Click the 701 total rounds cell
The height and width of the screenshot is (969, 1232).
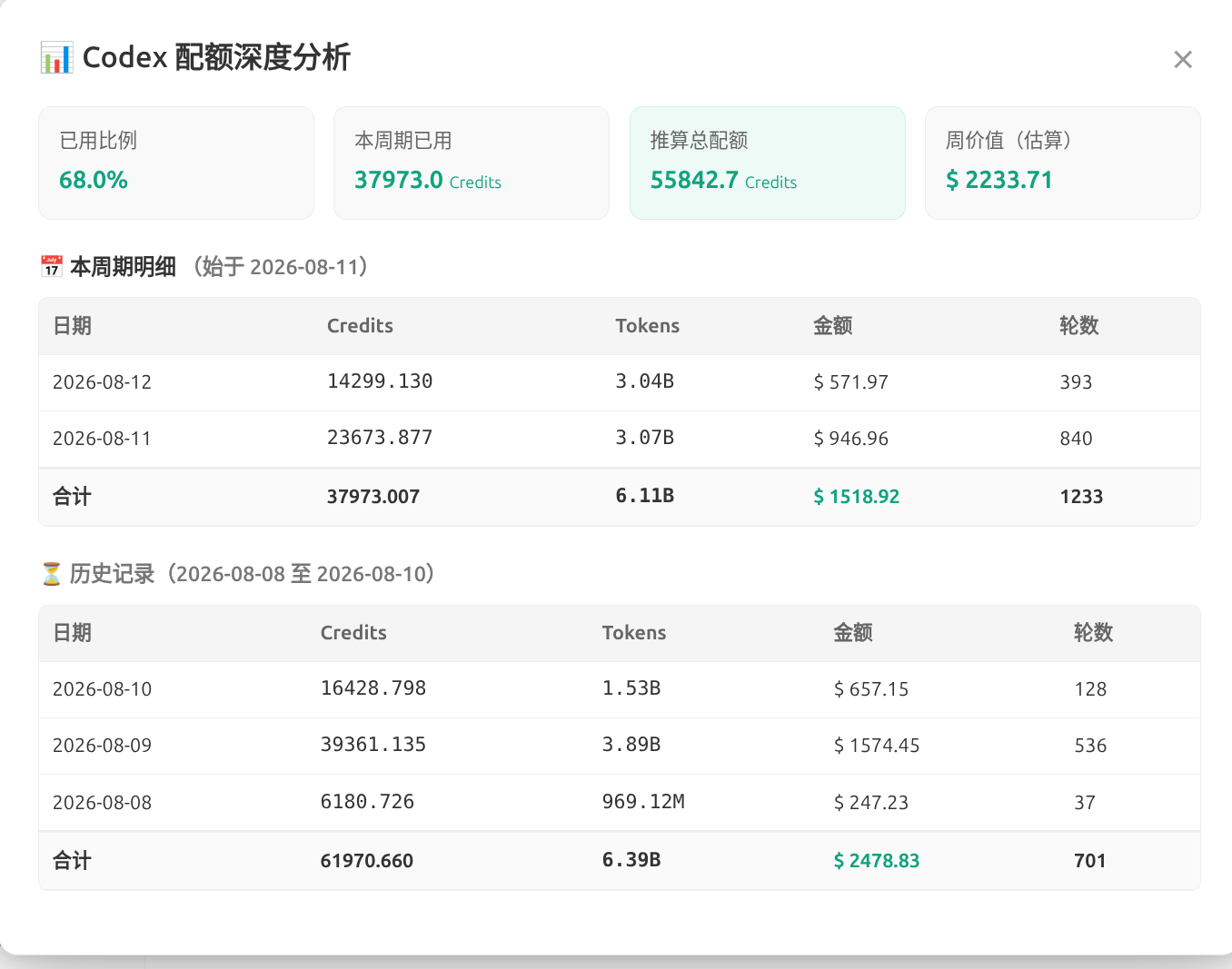tap(1090, 861)
